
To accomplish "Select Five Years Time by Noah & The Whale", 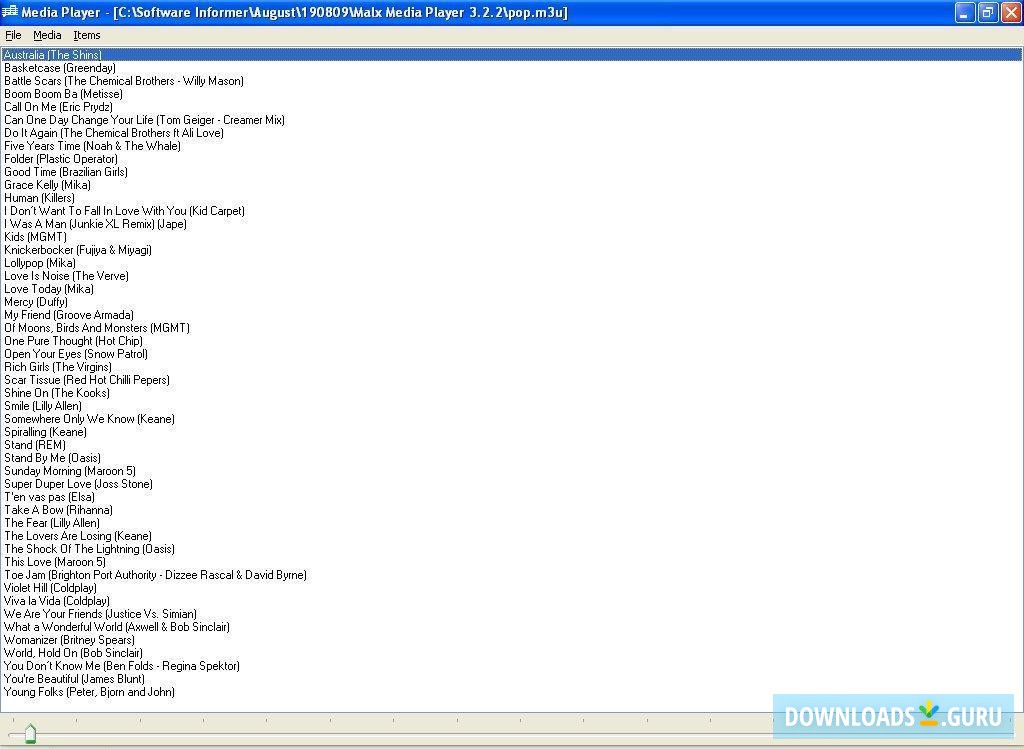I will [91, 146].
